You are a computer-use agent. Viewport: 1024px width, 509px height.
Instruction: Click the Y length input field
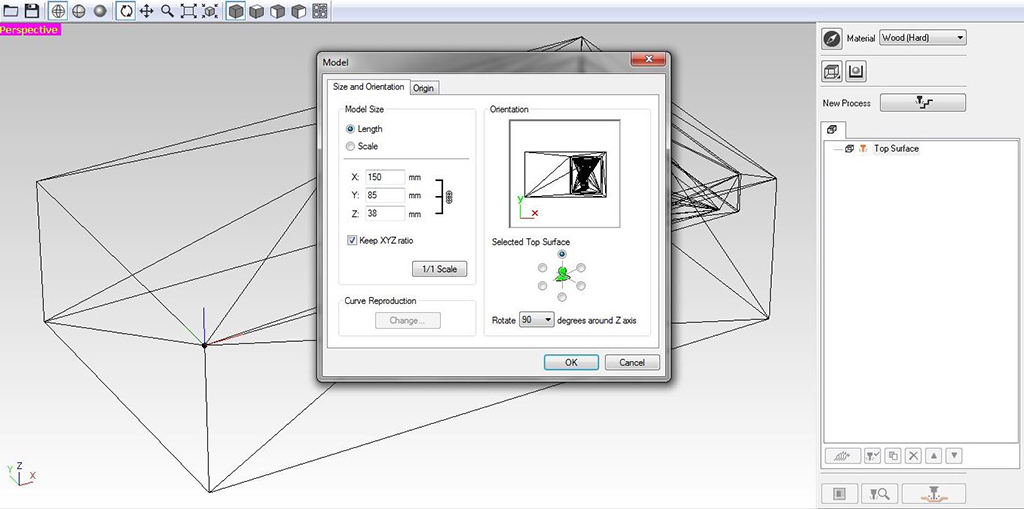click(385, 195)
